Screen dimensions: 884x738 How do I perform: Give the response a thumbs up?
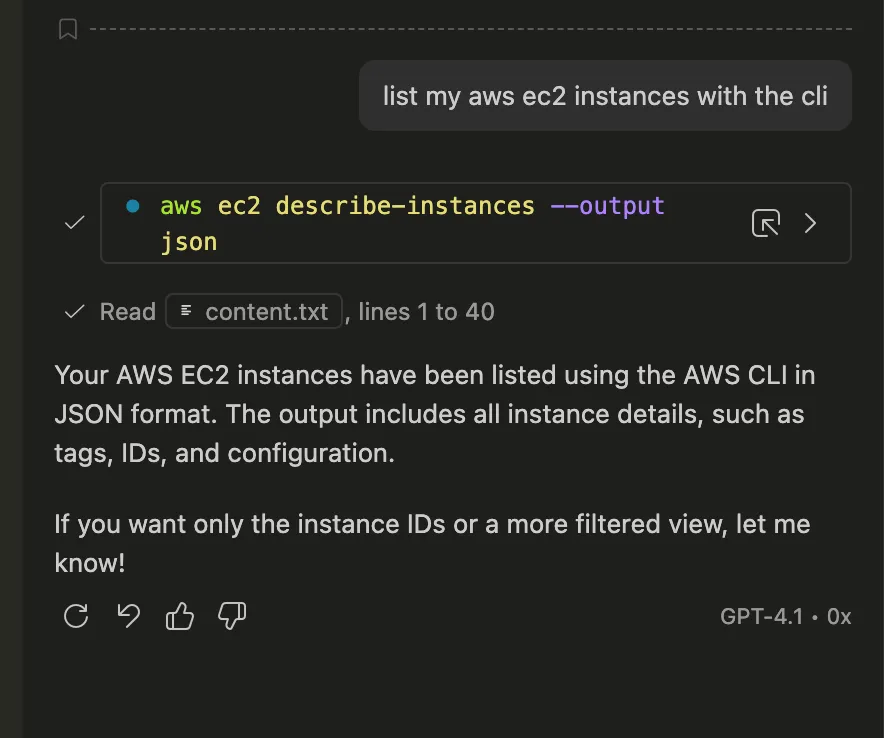[180, 616]
